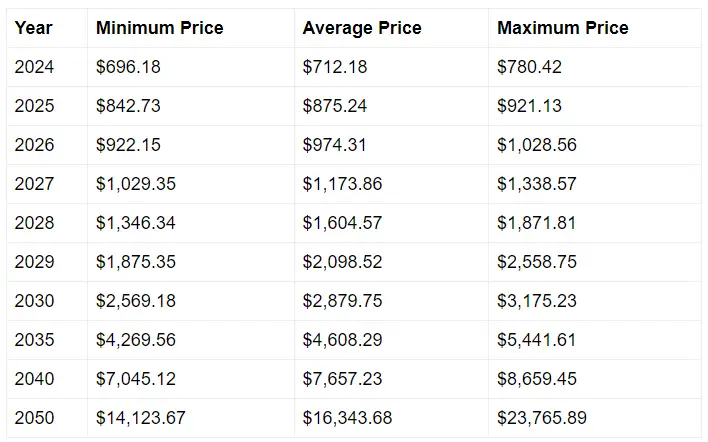
Task: Click the $1,173.86 average price cell
Action: pyautogui.click(x=342, y=184)
